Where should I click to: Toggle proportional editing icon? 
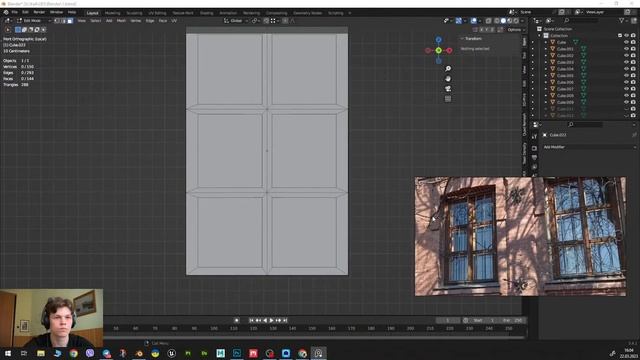[285, 21]
